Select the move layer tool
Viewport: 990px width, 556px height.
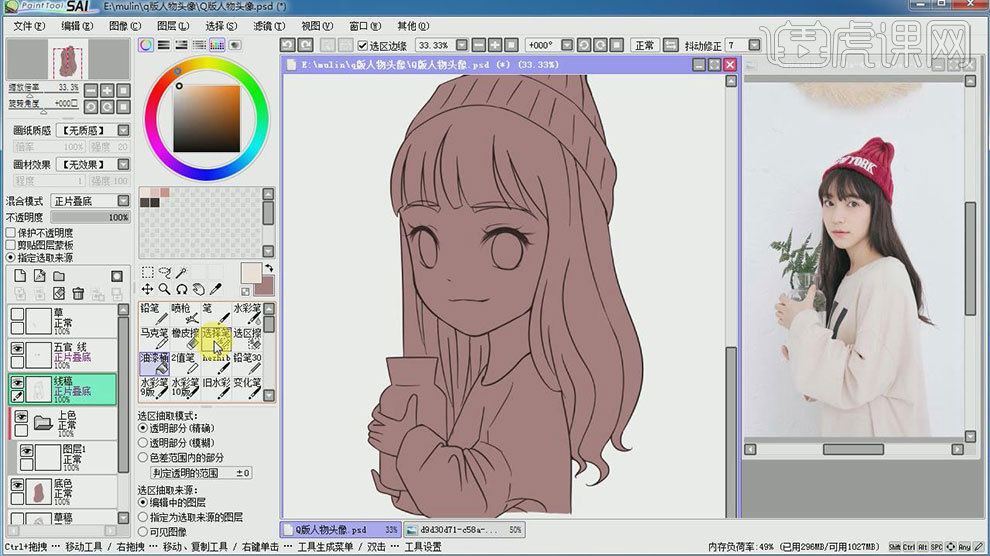tap(148, 289)
